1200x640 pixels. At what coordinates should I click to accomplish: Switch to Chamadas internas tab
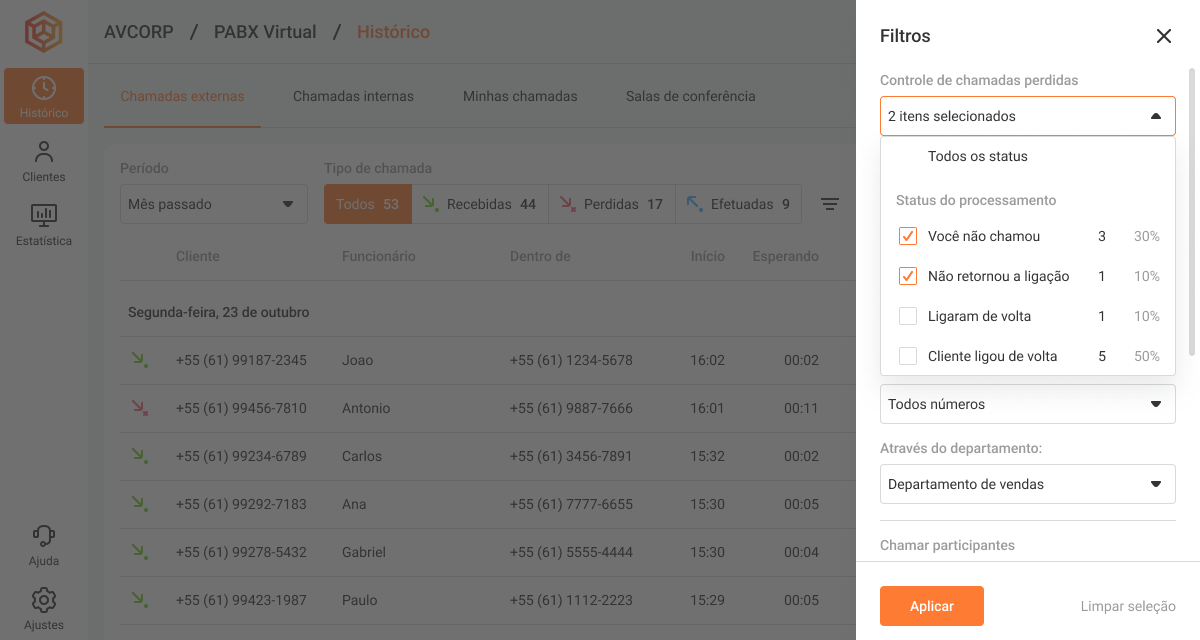(x=353, y=97)
